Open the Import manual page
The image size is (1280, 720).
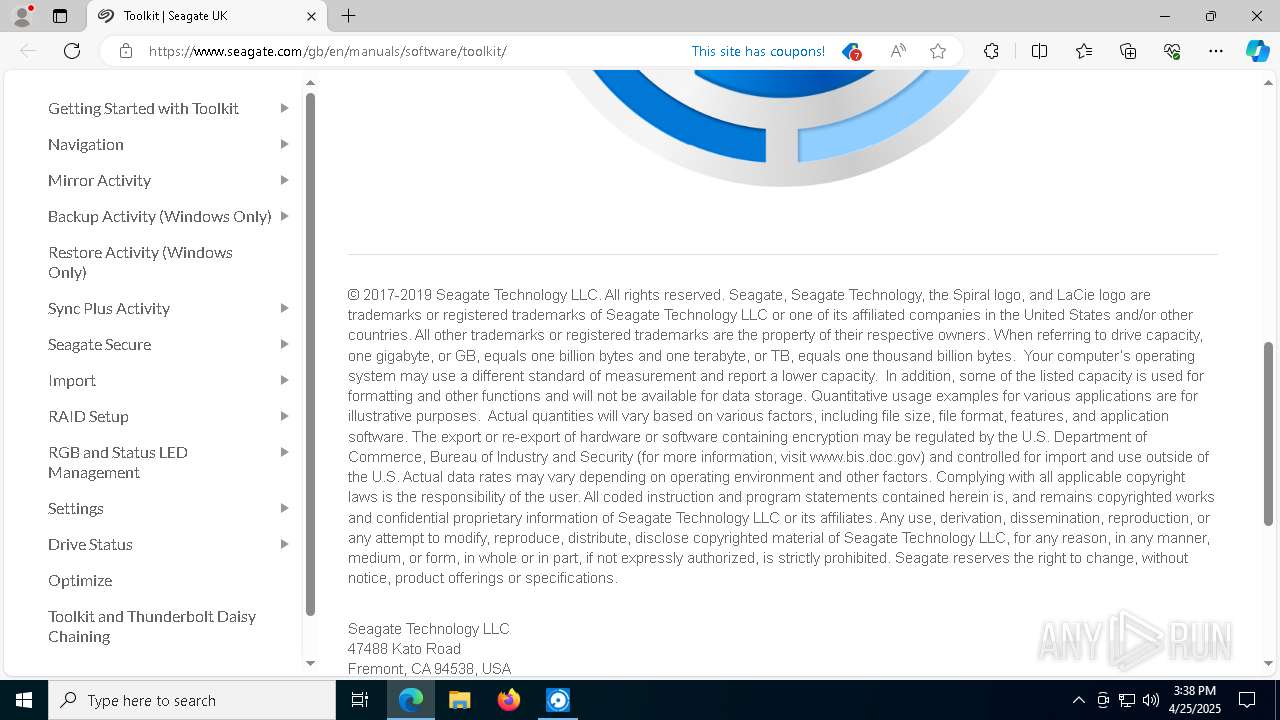click(72, 380)
